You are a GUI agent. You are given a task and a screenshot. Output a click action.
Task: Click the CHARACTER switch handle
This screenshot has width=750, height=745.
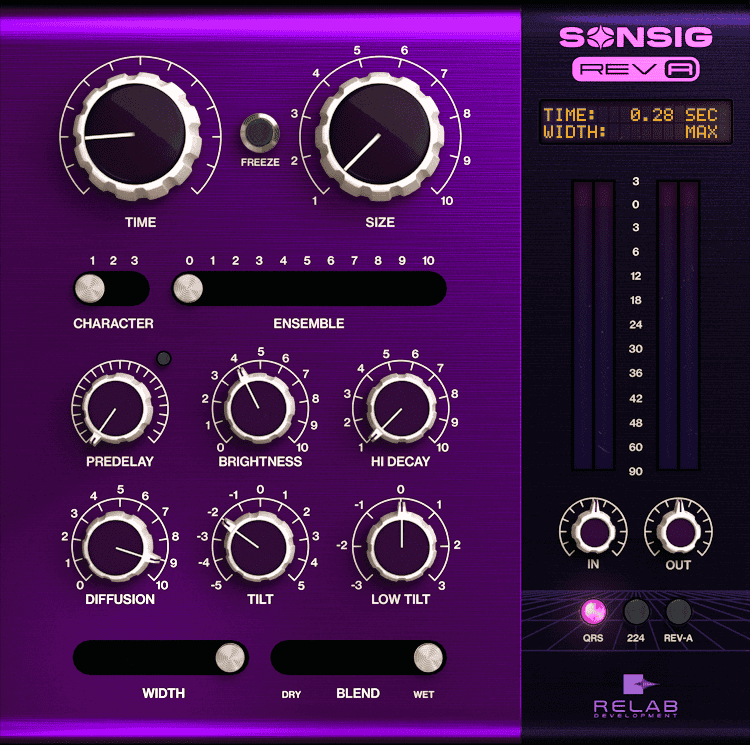click(90, 288)
